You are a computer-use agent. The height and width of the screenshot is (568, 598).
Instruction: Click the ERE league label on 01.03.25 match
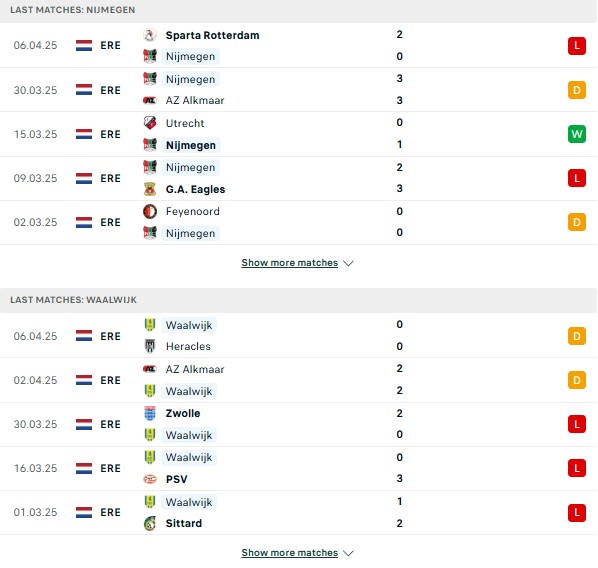110,512
